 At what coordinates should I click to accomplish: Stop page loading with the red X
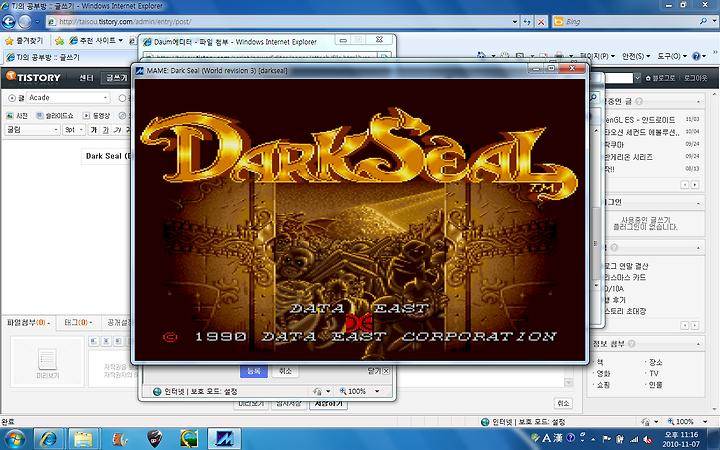point(541,22)
